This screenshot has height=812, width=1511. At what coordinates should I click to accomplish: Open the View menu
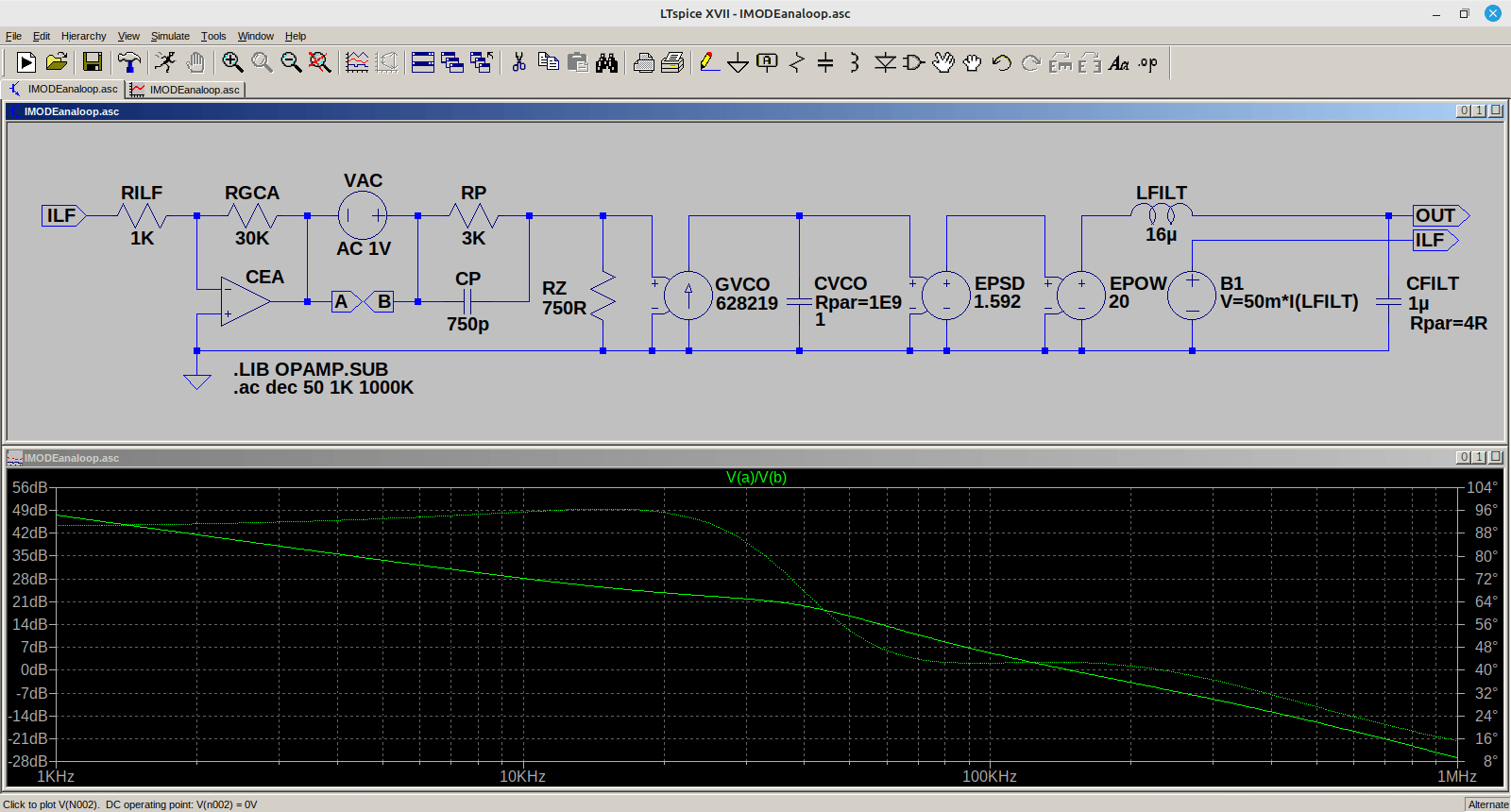128,36
